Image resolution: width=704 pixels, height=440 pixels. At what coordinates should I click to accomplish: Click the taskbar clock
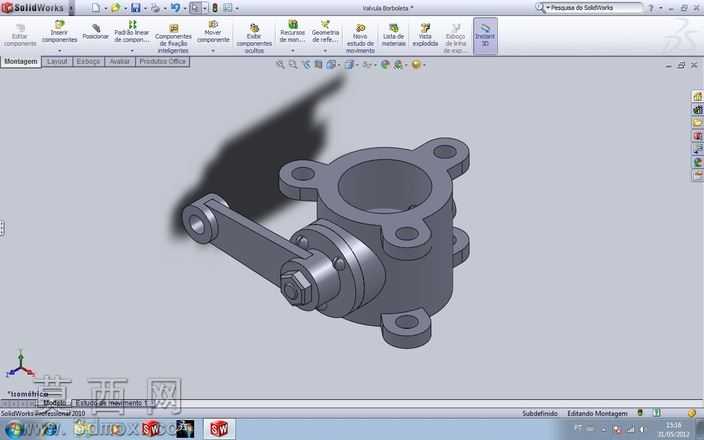click(x=673, y=429)
